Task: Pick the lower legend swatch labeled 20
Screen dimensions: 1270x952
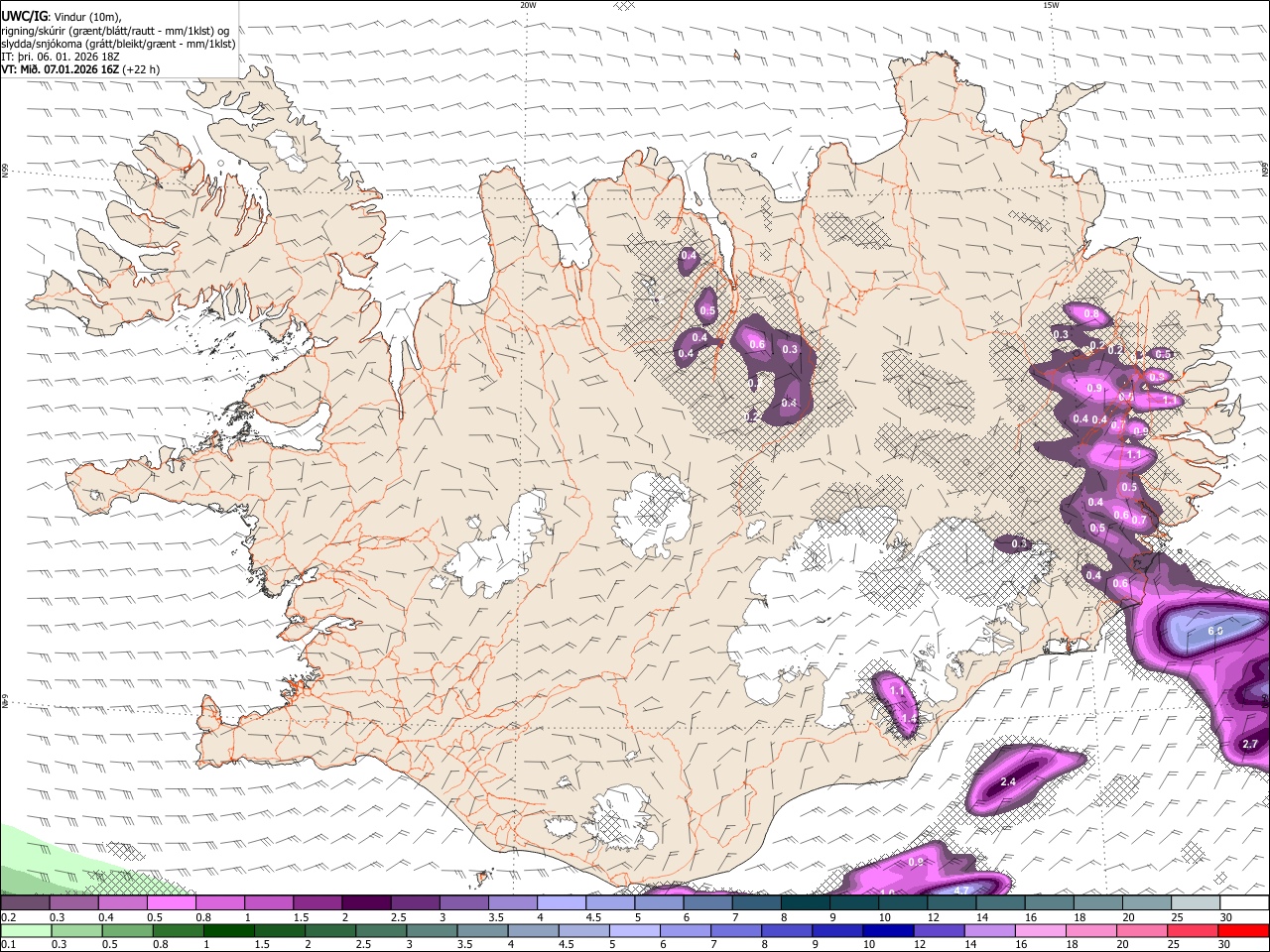Action: coord(1142,930)
